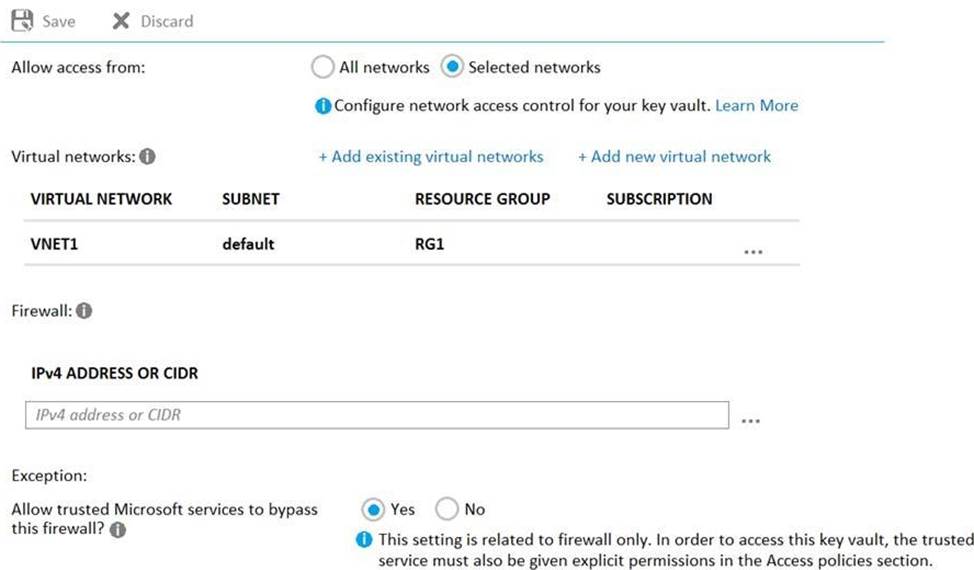This screenshot has width=974, height=570.
Task: Click Add existing virtual networks
Action: click(431, 156)
